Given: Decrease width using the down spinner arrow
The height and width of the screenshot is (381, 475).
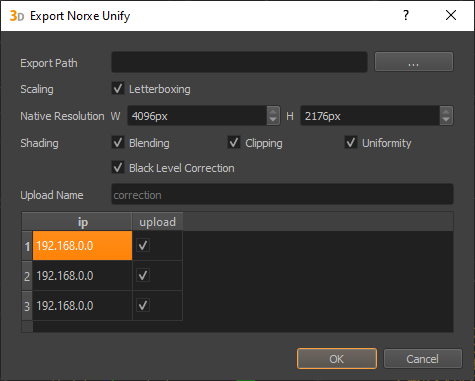Looking at the screenshot, I should click(x=273, y=120).
